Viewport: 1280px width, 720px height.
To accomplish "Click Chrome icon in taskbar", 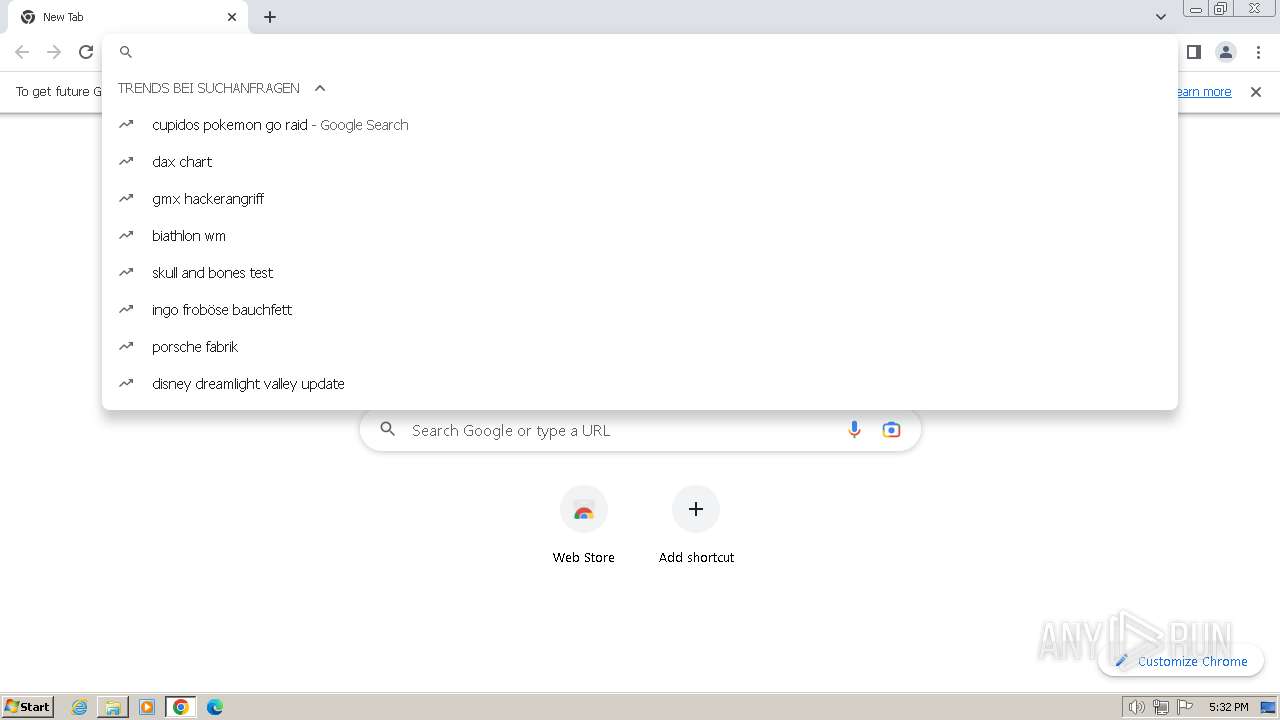I will (181, 707).
